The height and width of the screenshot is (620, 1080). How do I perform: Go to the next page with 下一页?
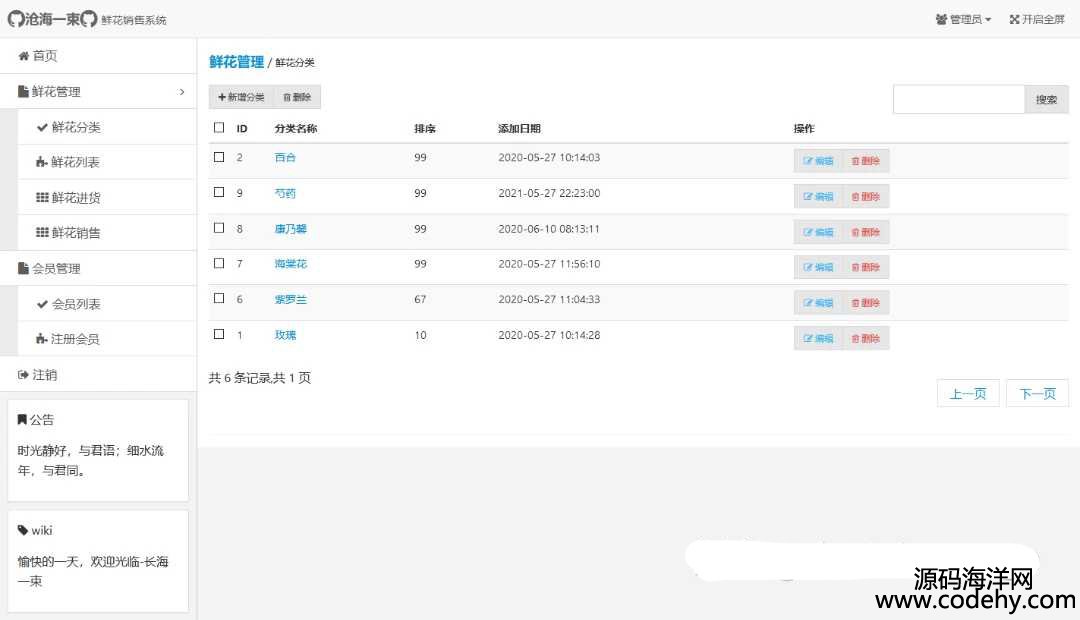[x=1037, y=394]
